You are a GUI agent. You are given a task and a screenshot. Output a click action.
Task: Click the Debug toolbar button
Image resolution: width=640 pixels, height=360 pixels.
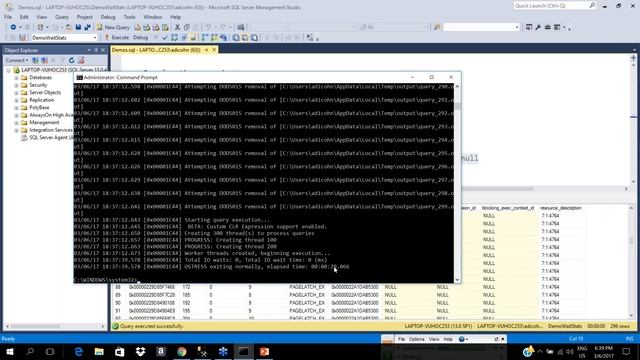pos(140,38)
